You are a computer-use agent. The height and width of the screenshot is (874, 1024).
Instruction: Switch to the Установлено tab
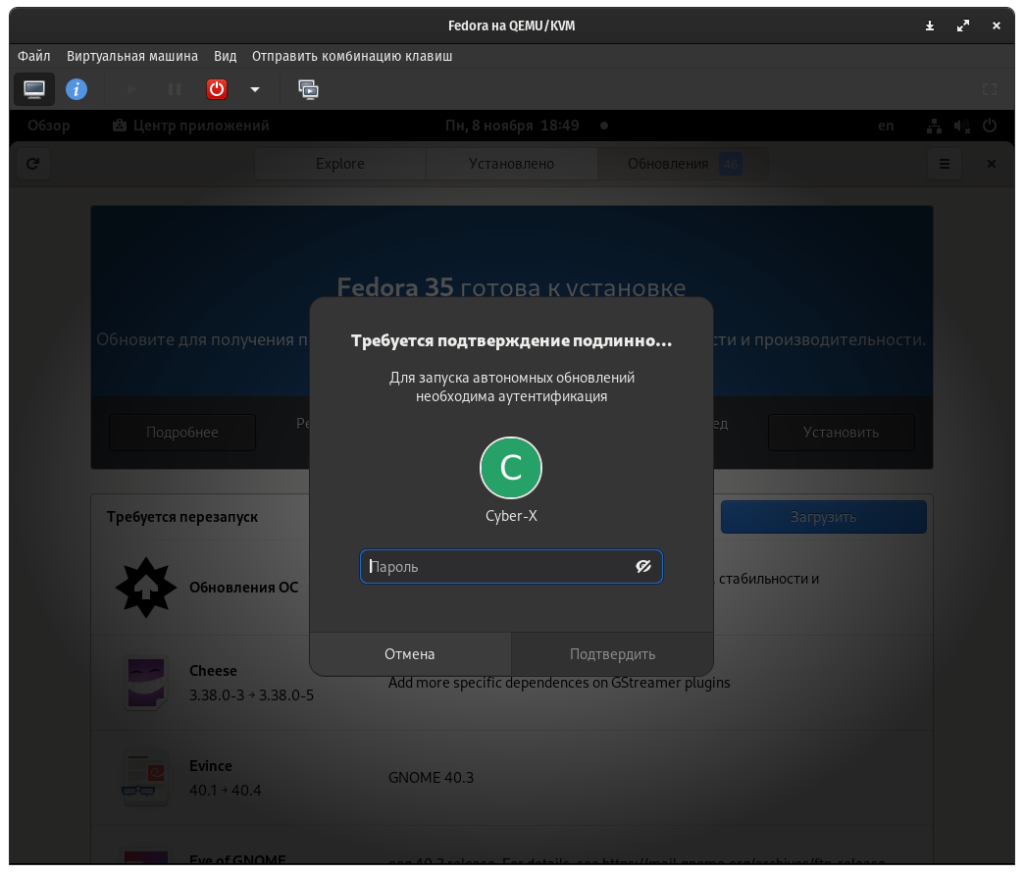pyautogui.click(x=511, y=164)
